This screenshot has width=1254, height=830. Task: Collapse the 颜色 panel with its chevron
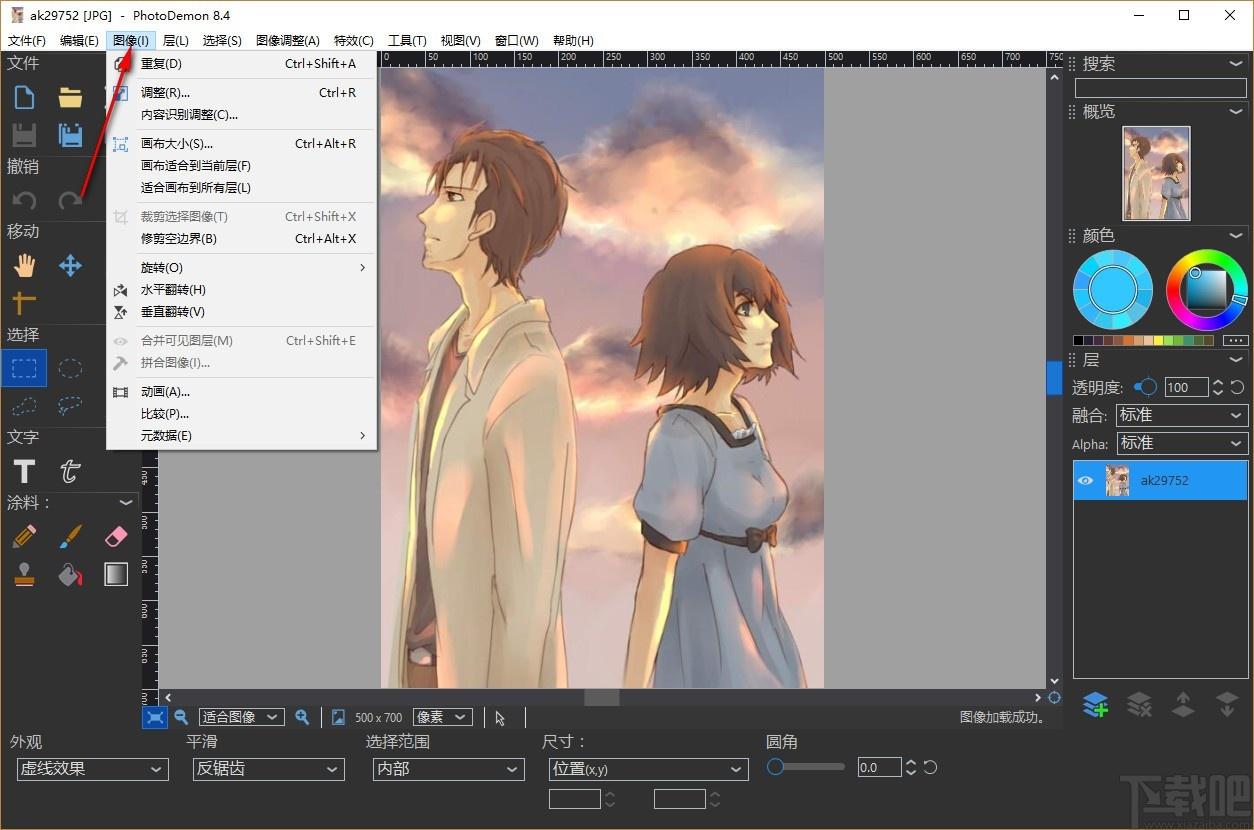[x=1237, y=235]
